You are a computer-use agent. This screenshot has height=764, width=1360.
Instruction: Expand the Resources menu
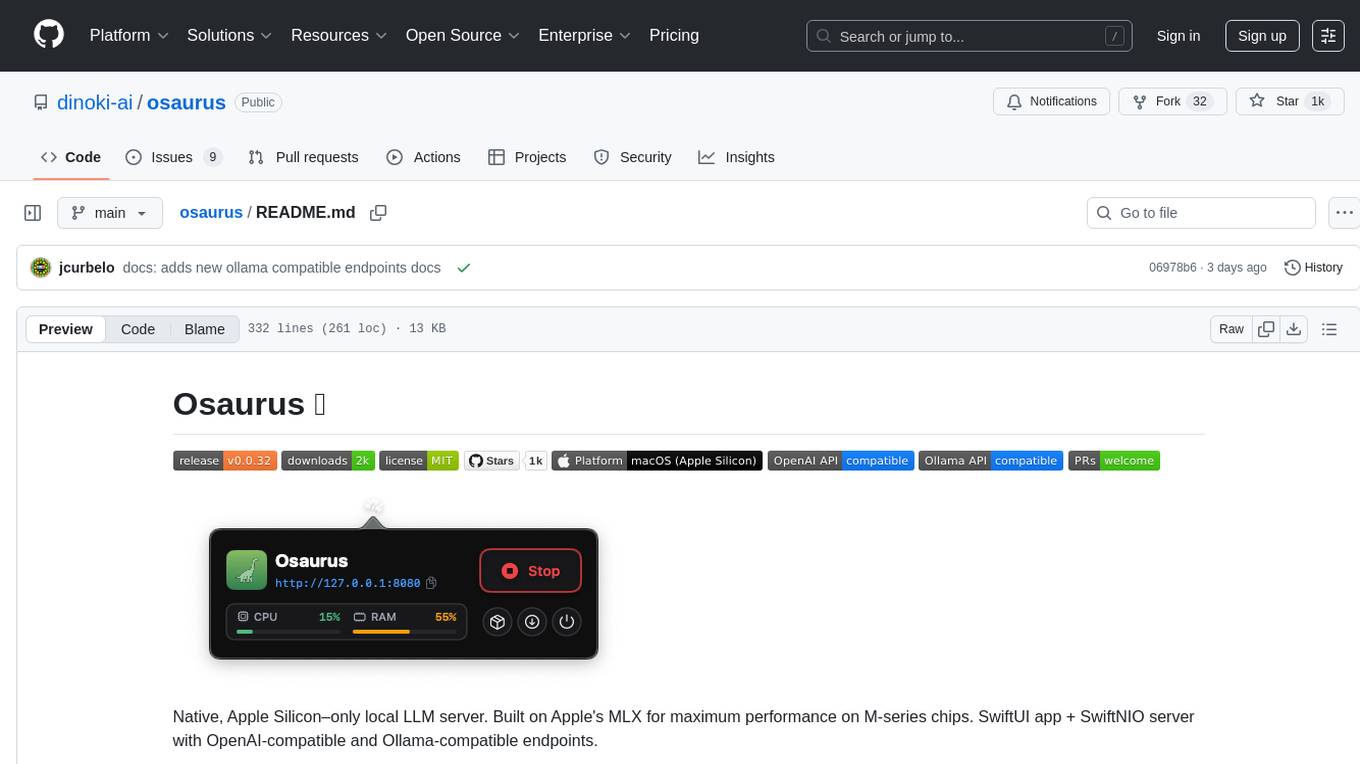tap(339, 35)
